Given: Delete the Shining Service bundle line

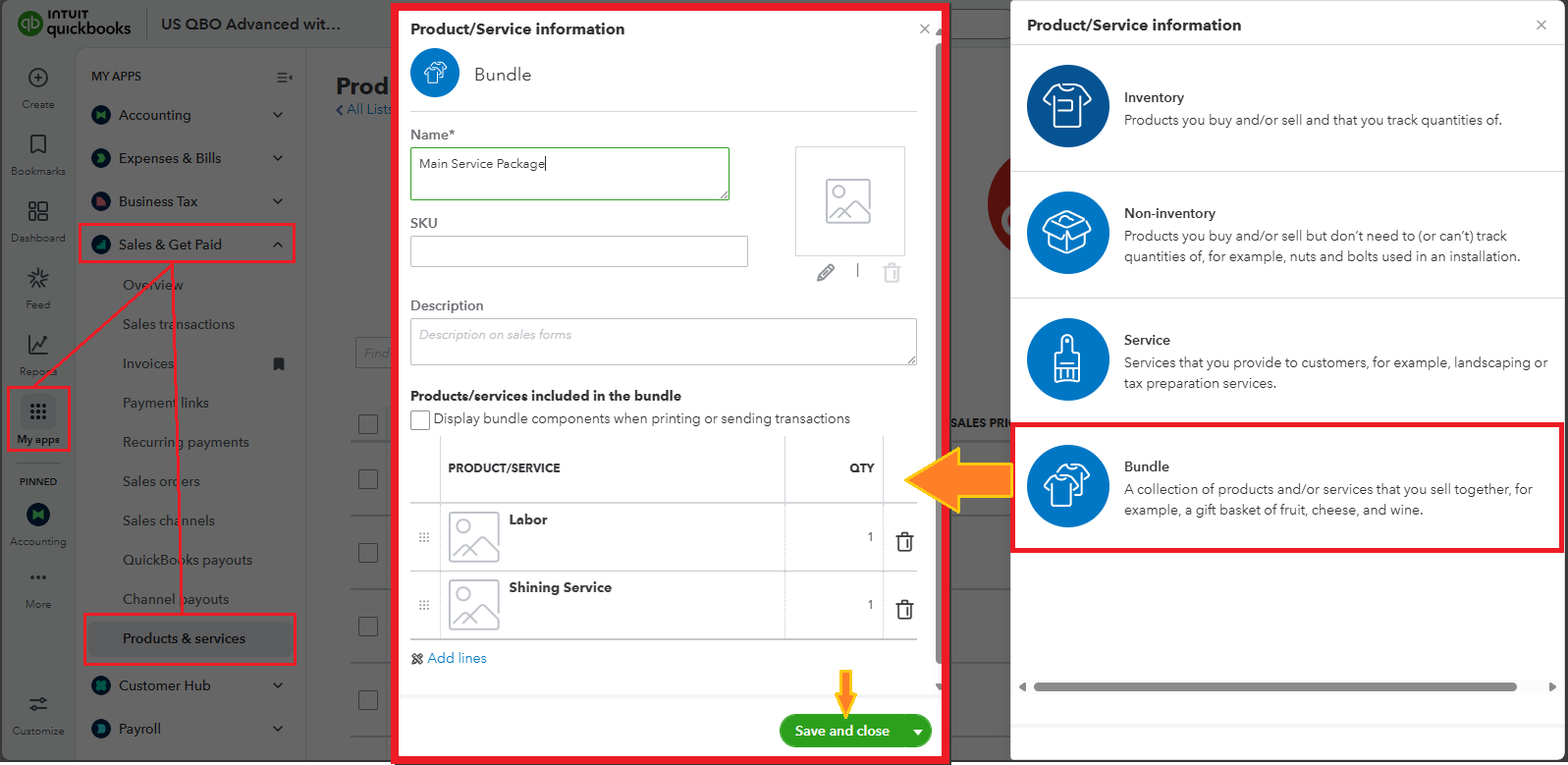Looking at the screenshot, I should click(x=904, y=610).
